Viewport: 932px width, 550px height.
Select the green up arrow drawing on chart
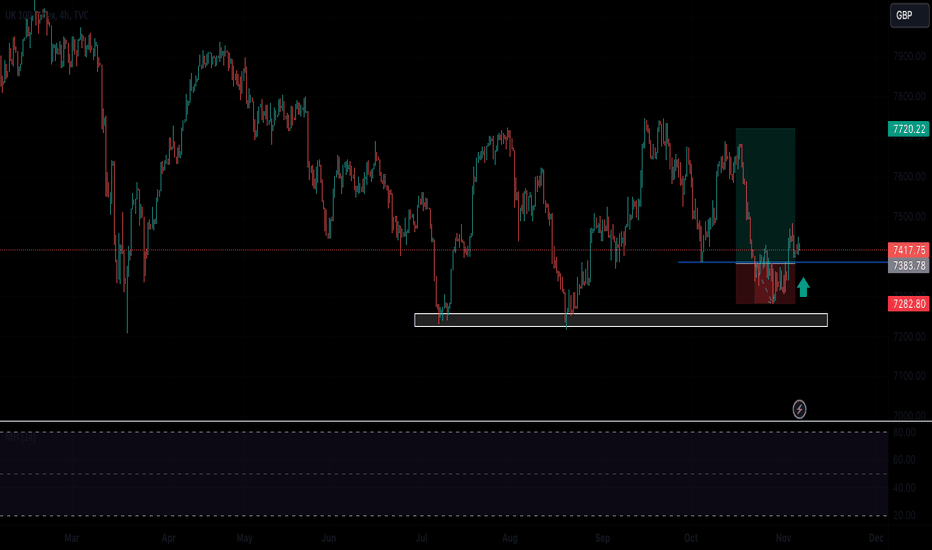[x=803, y=287]
